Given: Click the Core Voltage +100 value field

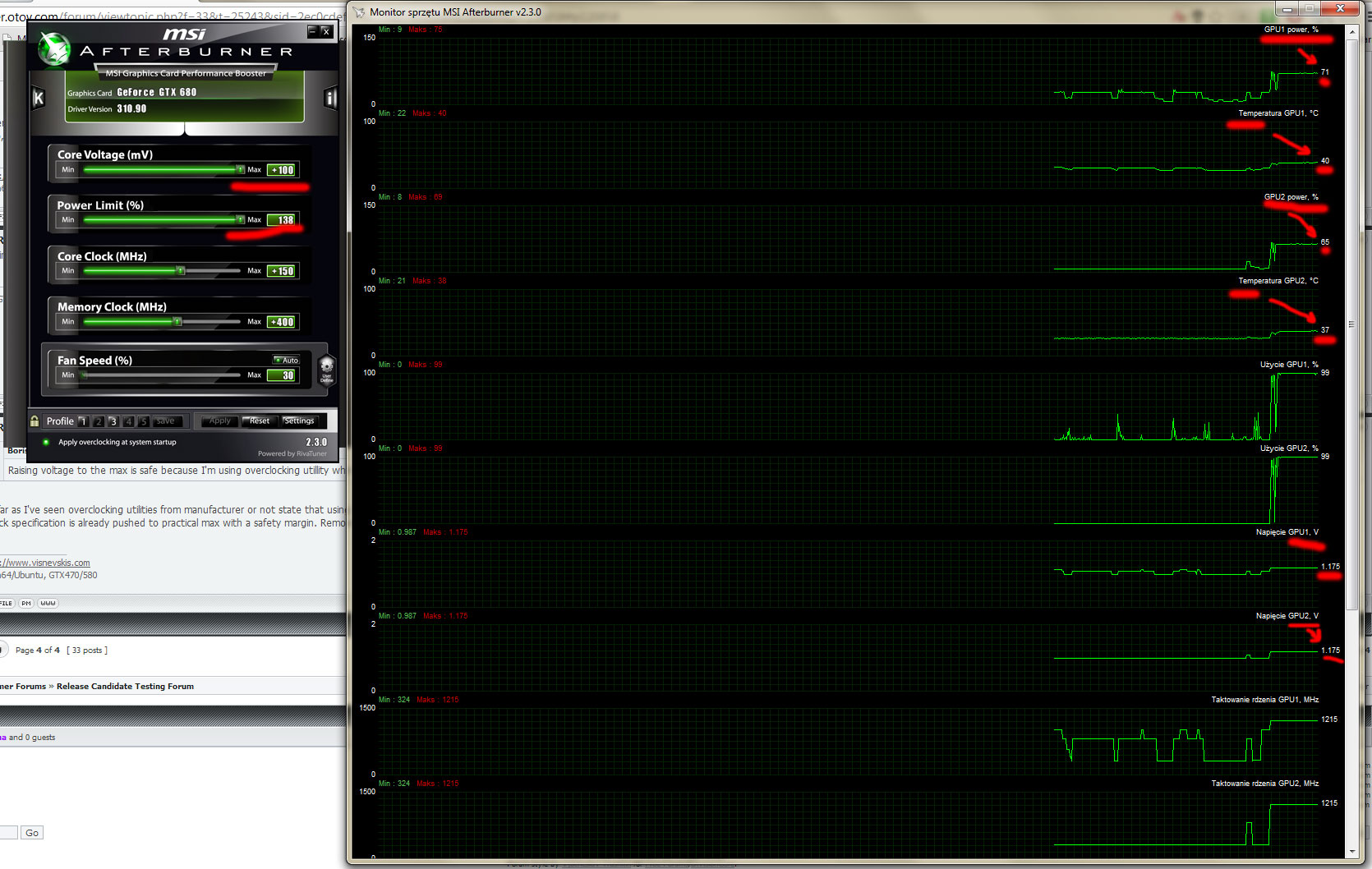Looking at the screenshot, I should tap(283, 170).
